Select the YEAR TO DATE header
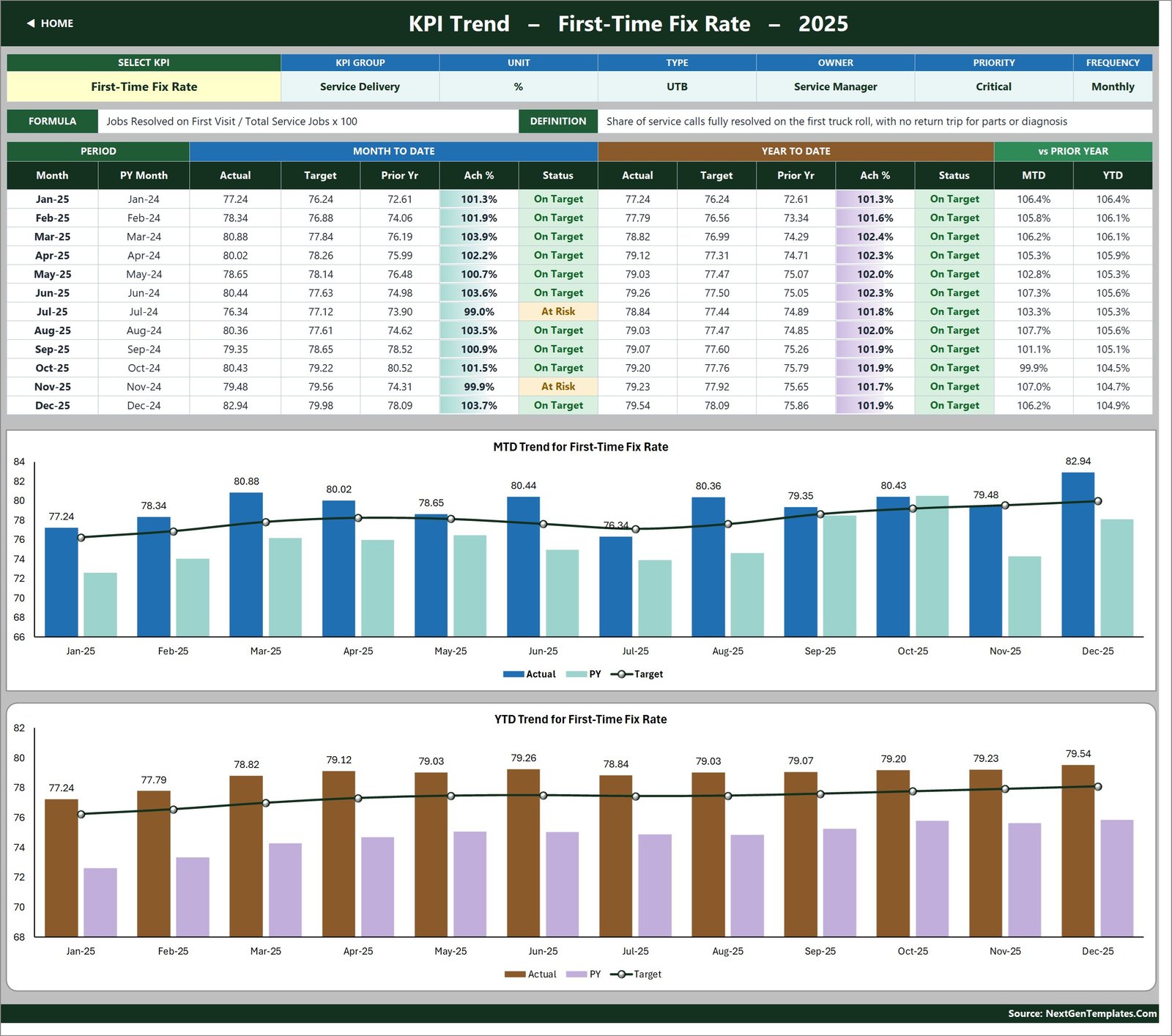1172x1036 pixels. click(795, 151)
